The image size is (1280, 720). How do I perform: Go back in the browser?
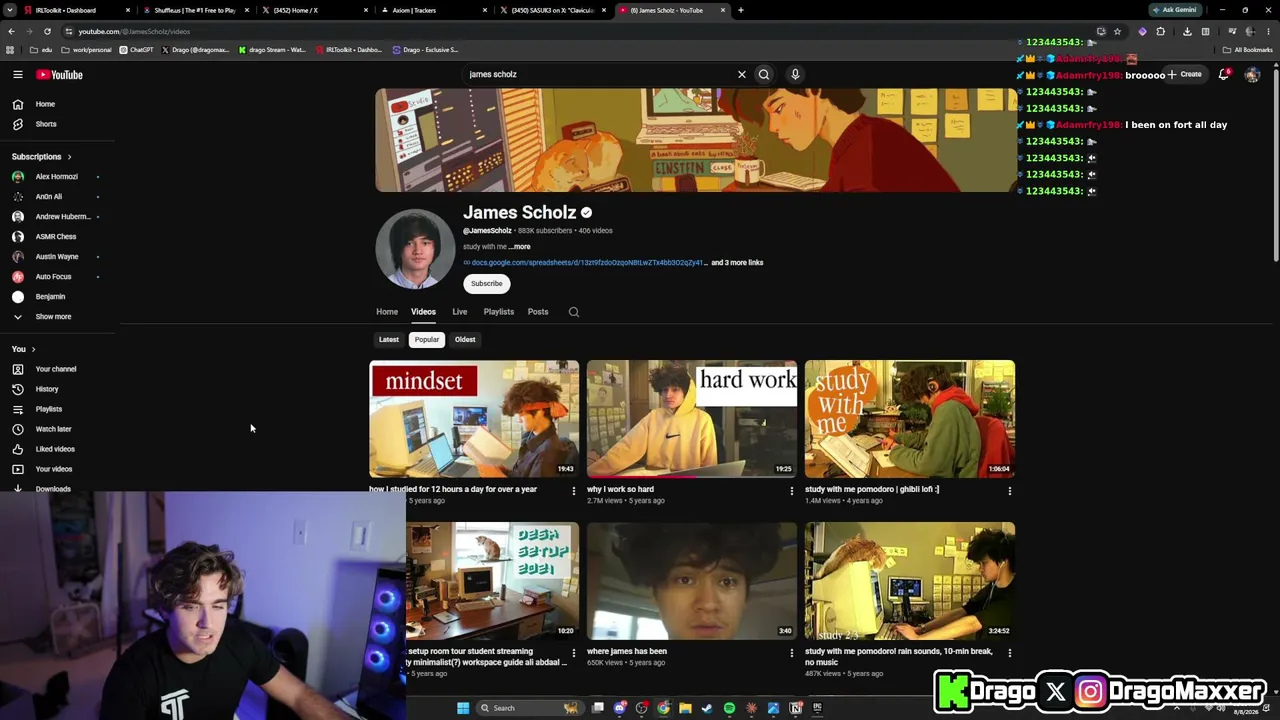tap(11, 31)
